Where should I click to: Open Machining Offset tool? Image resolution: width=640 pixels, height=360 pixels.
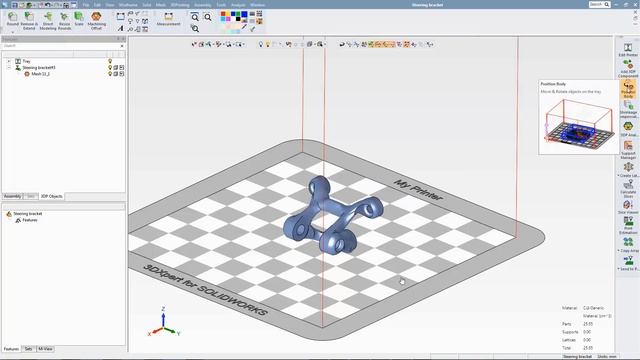point(96,20)
